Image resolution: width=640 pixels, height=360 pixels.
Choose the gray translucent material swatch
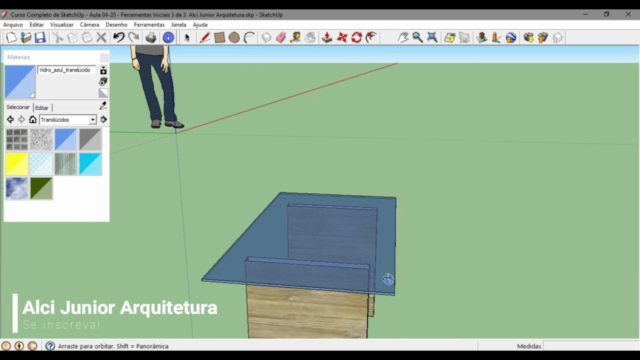pos(90,140)
